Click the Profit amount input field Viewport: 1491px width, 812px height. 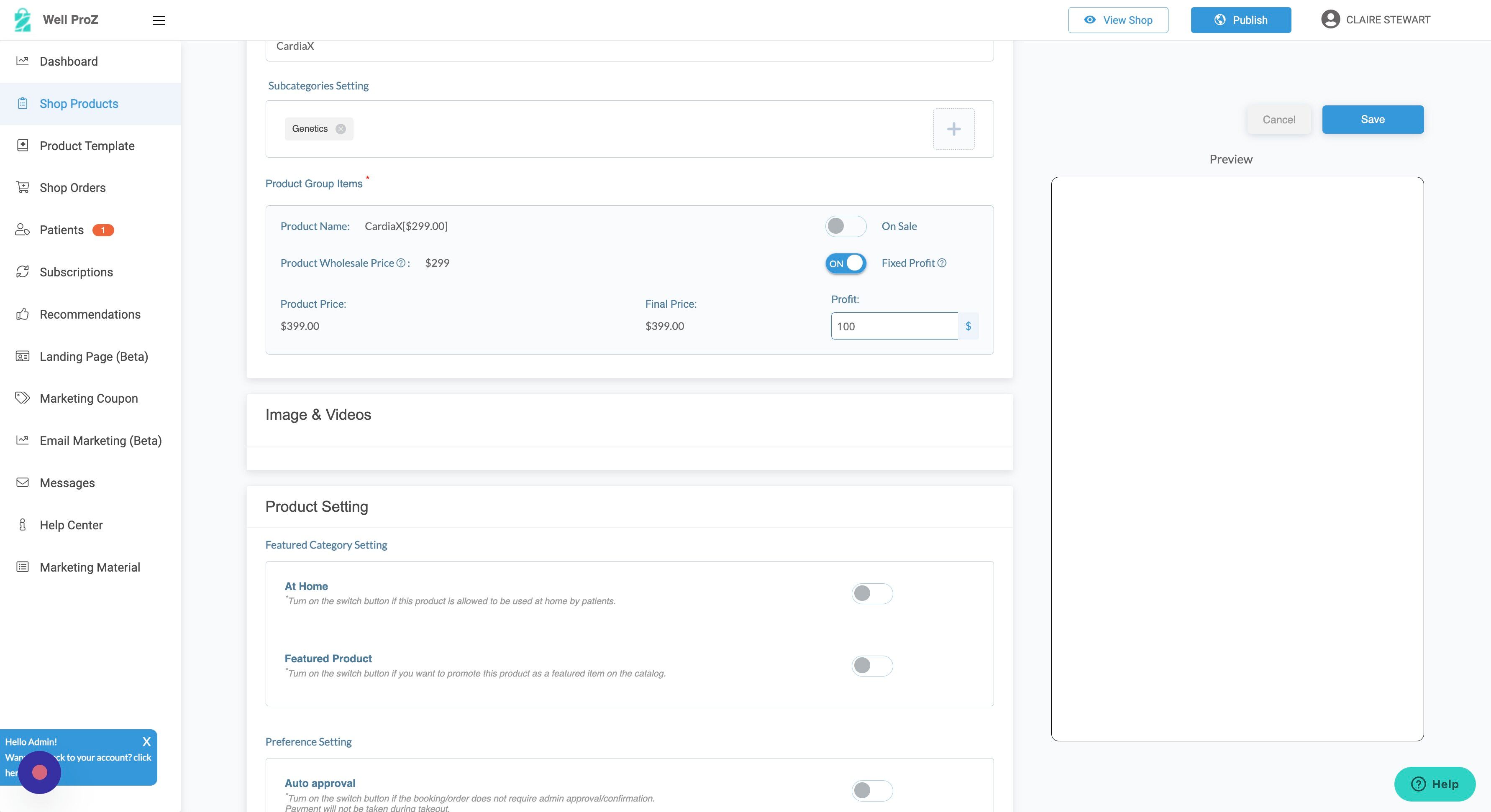[x=894, y=326]
